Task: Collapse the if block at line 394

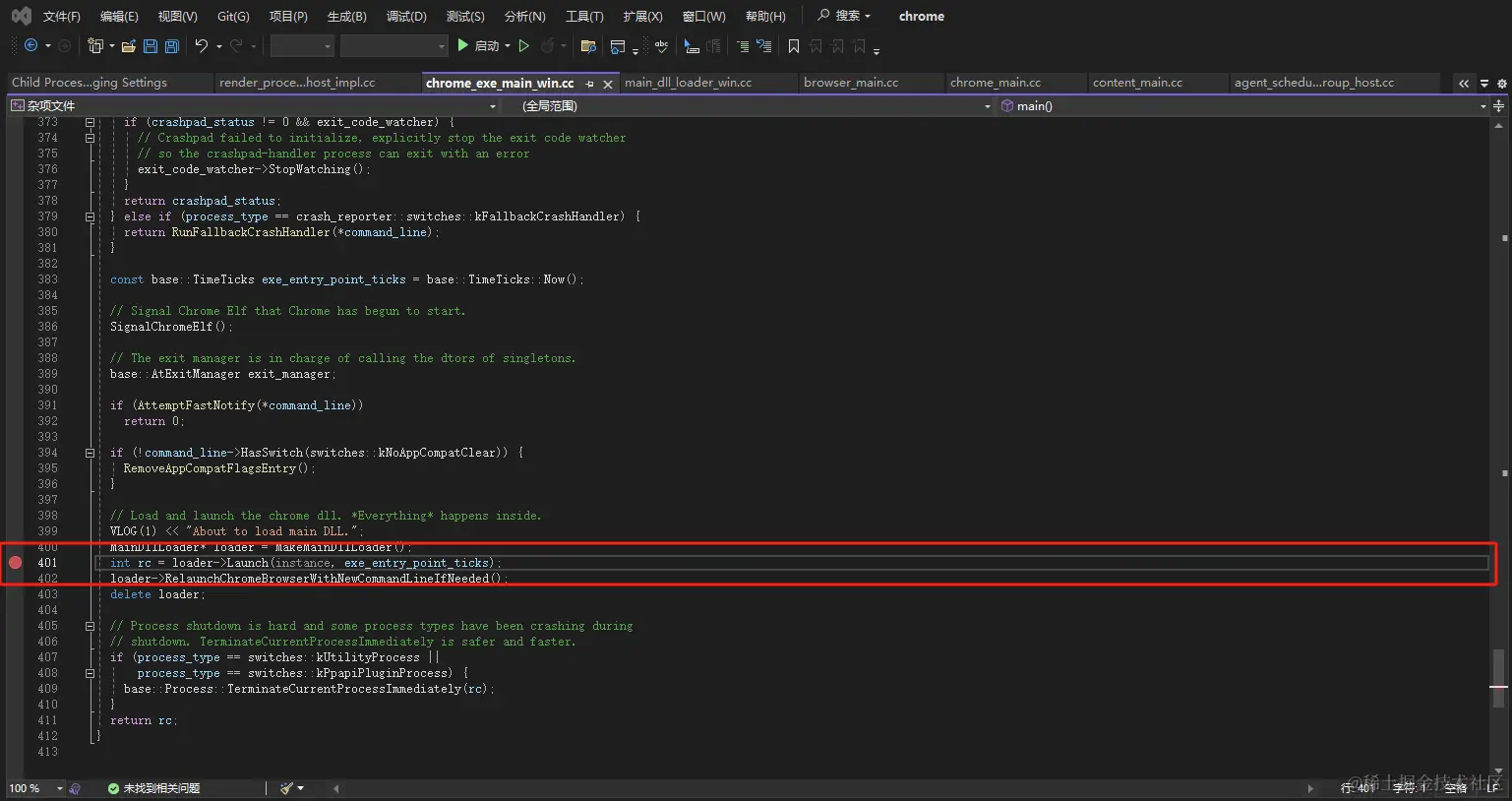Action: [90, 453]
